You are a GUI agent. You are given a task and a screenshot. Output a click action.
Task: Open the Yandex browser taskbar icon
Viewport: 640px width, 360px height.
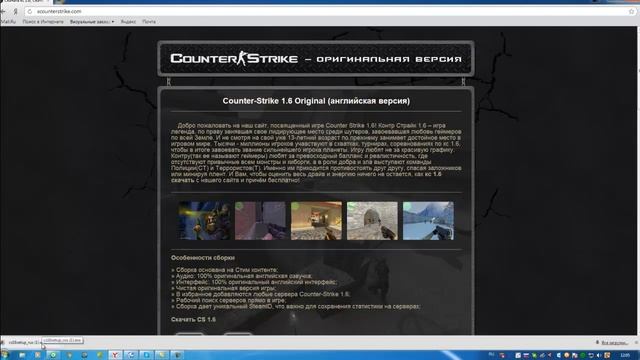[116, 355]
